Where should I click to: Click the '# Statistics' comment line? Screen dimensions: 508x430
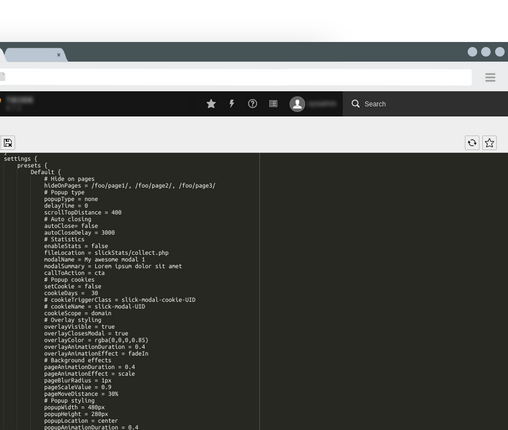(64, 239)
